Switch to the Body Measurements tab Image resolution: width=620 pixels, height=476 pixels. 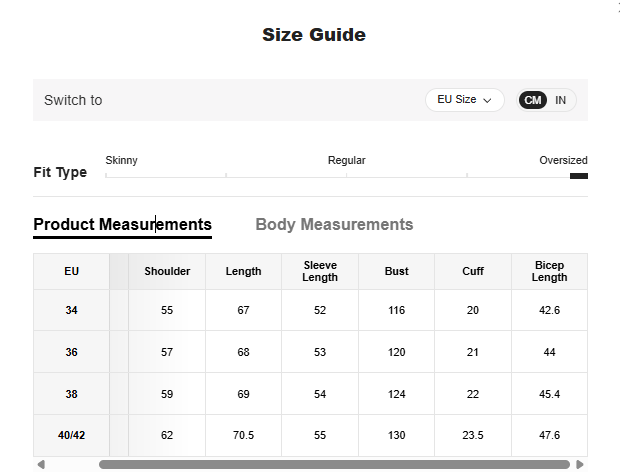[x=334, y=224]
